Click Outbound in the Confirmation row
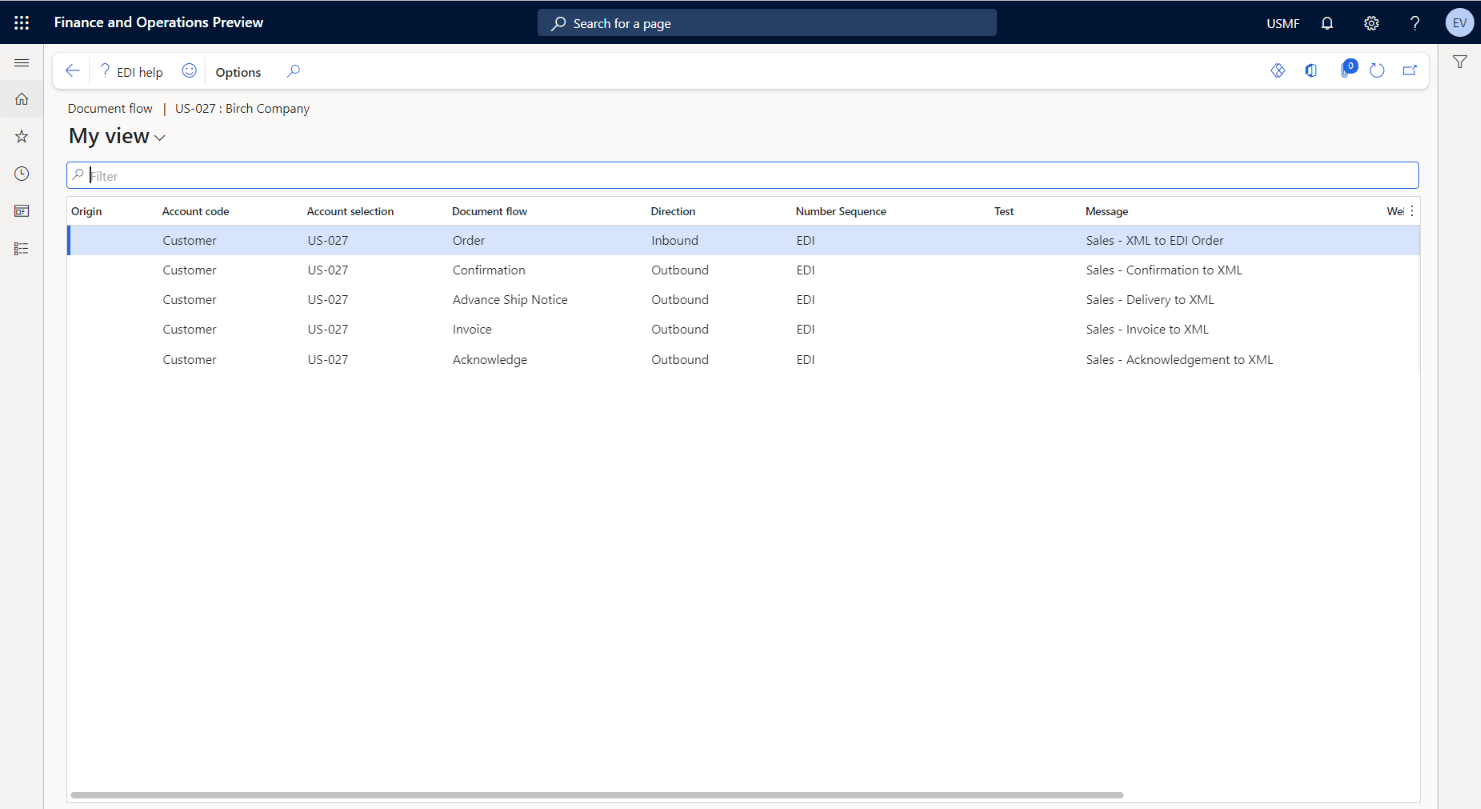 click(x=680, y=270)
